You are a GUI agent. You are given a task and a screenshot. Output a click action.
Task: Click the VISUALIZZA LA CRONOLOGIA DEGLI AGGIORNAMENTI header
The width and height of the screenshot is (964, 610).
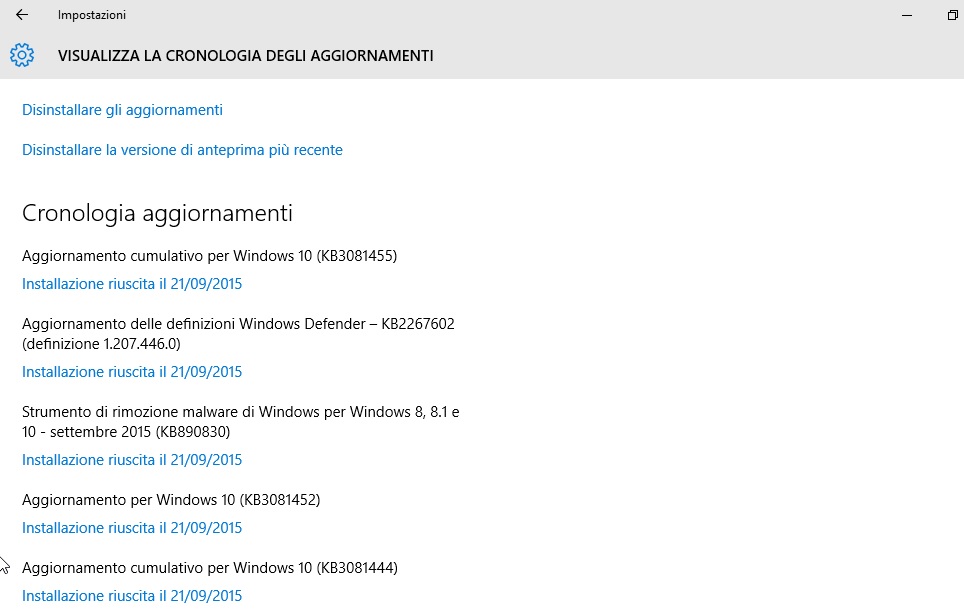(x=246, y=56)
